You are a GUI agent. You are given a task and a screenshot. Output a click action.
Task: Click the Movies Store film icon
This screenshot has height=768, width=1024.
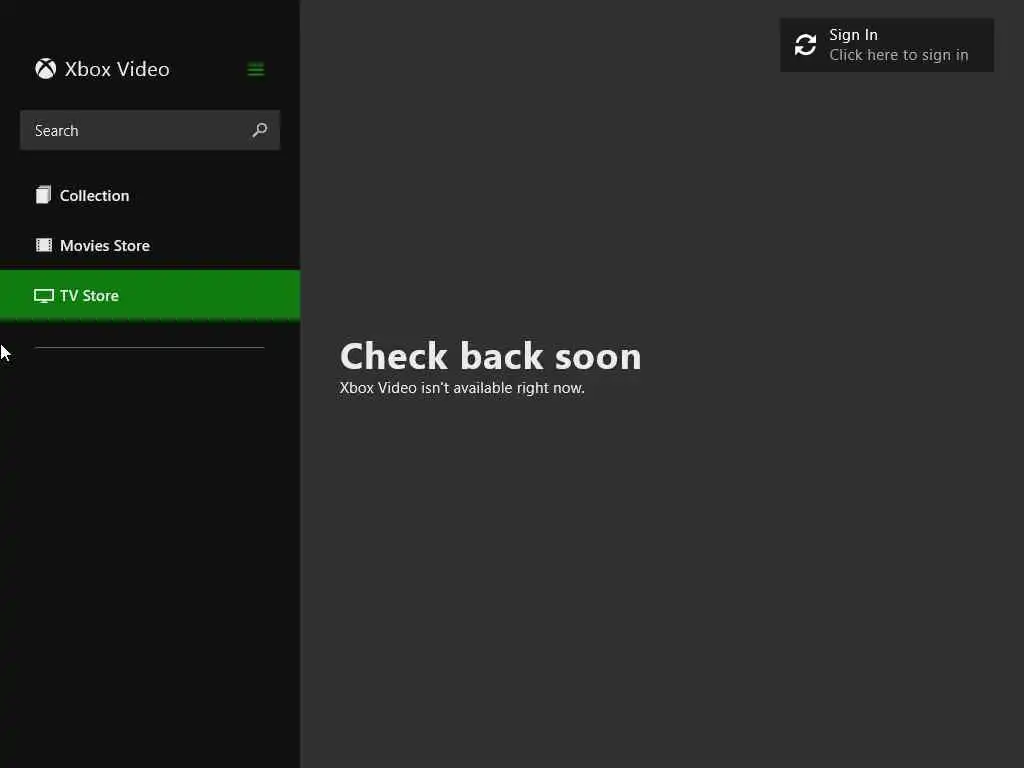(x=44, y=245)
